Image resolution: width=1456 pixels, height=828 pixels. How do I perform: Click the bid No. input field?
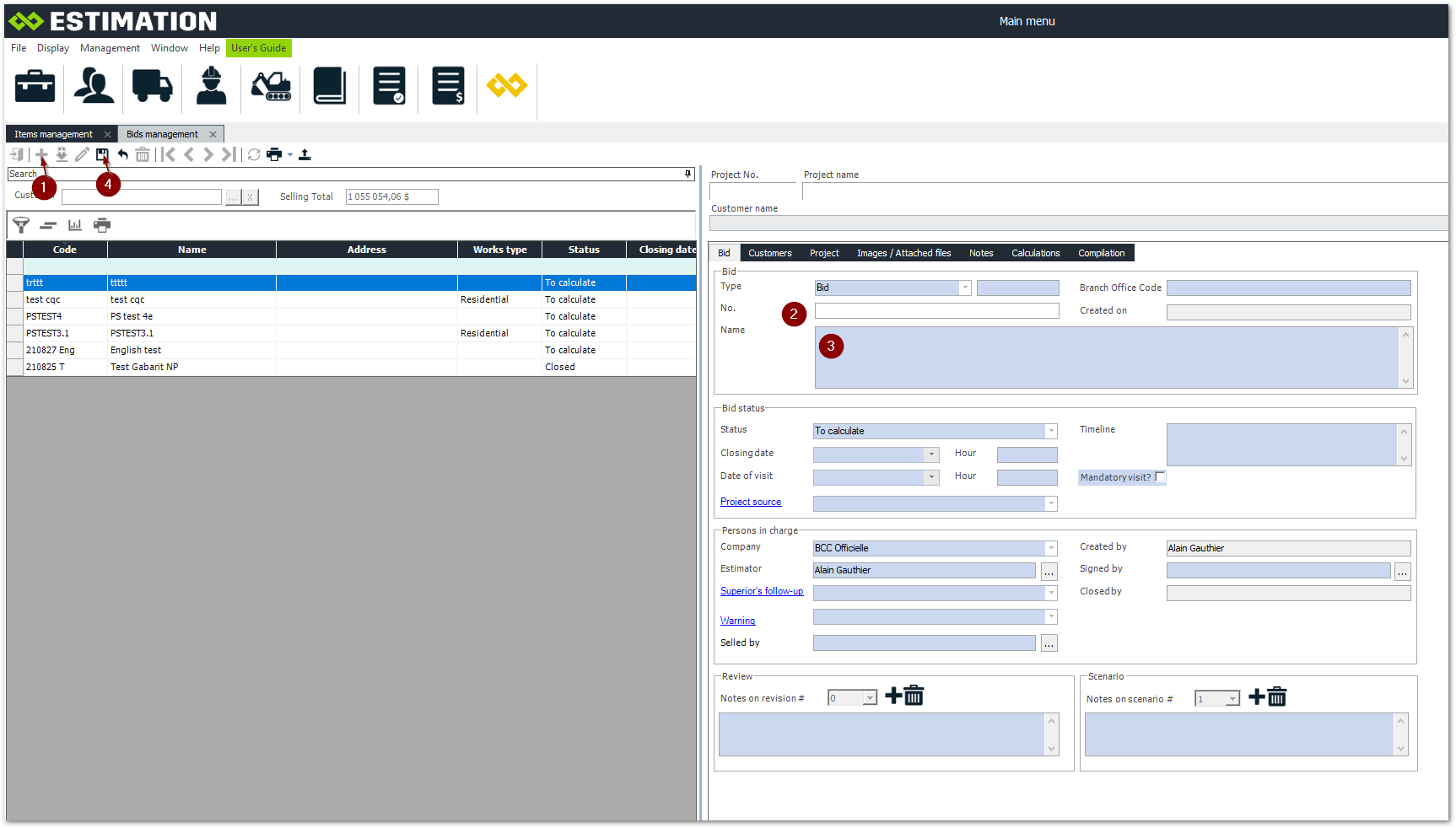pos(936,310)
